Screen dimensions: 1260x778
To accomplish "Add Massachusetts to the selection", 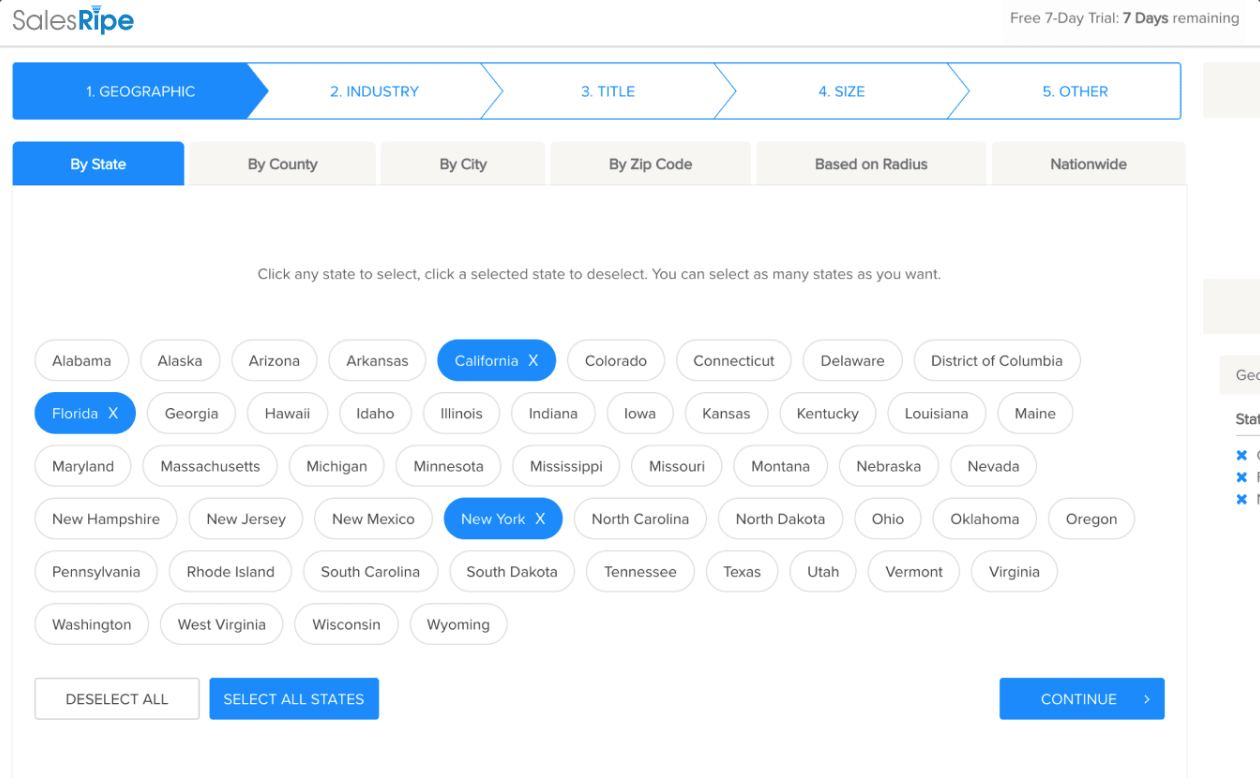I will tap(210, 466).
